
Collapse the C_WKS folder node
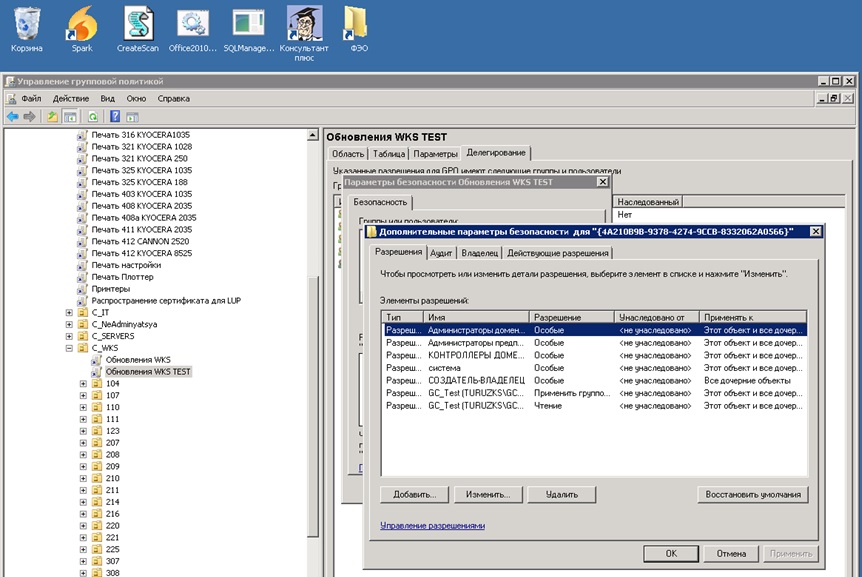click(69, 348)
